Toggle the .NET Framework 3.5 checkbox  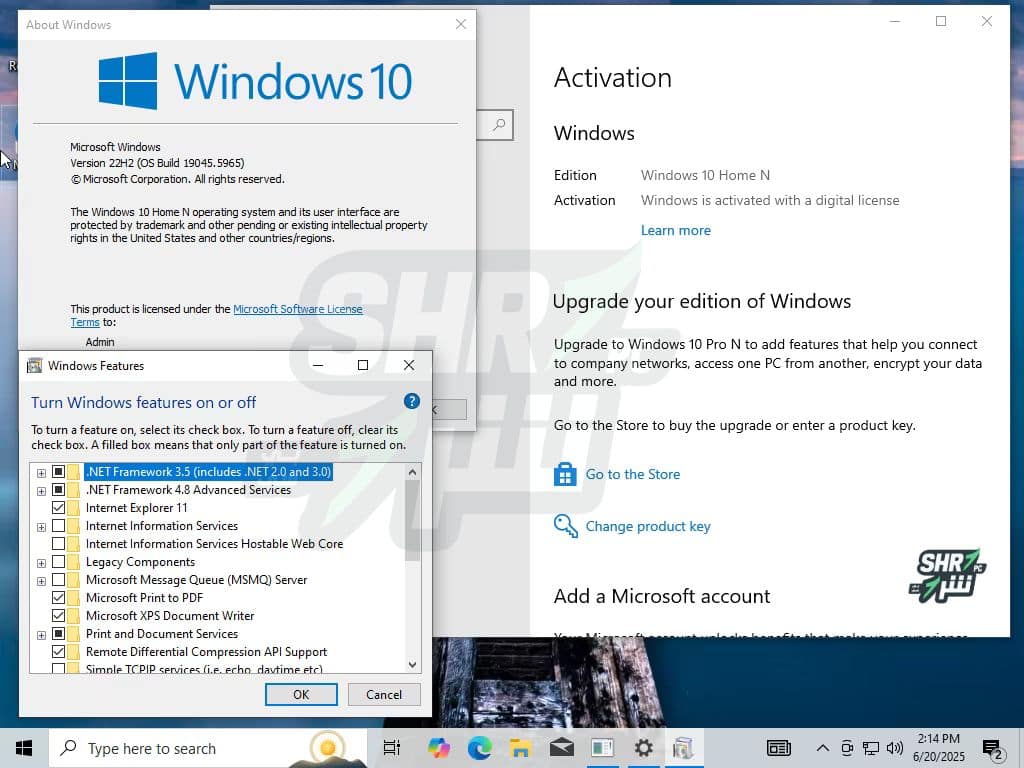coord(58,472)
